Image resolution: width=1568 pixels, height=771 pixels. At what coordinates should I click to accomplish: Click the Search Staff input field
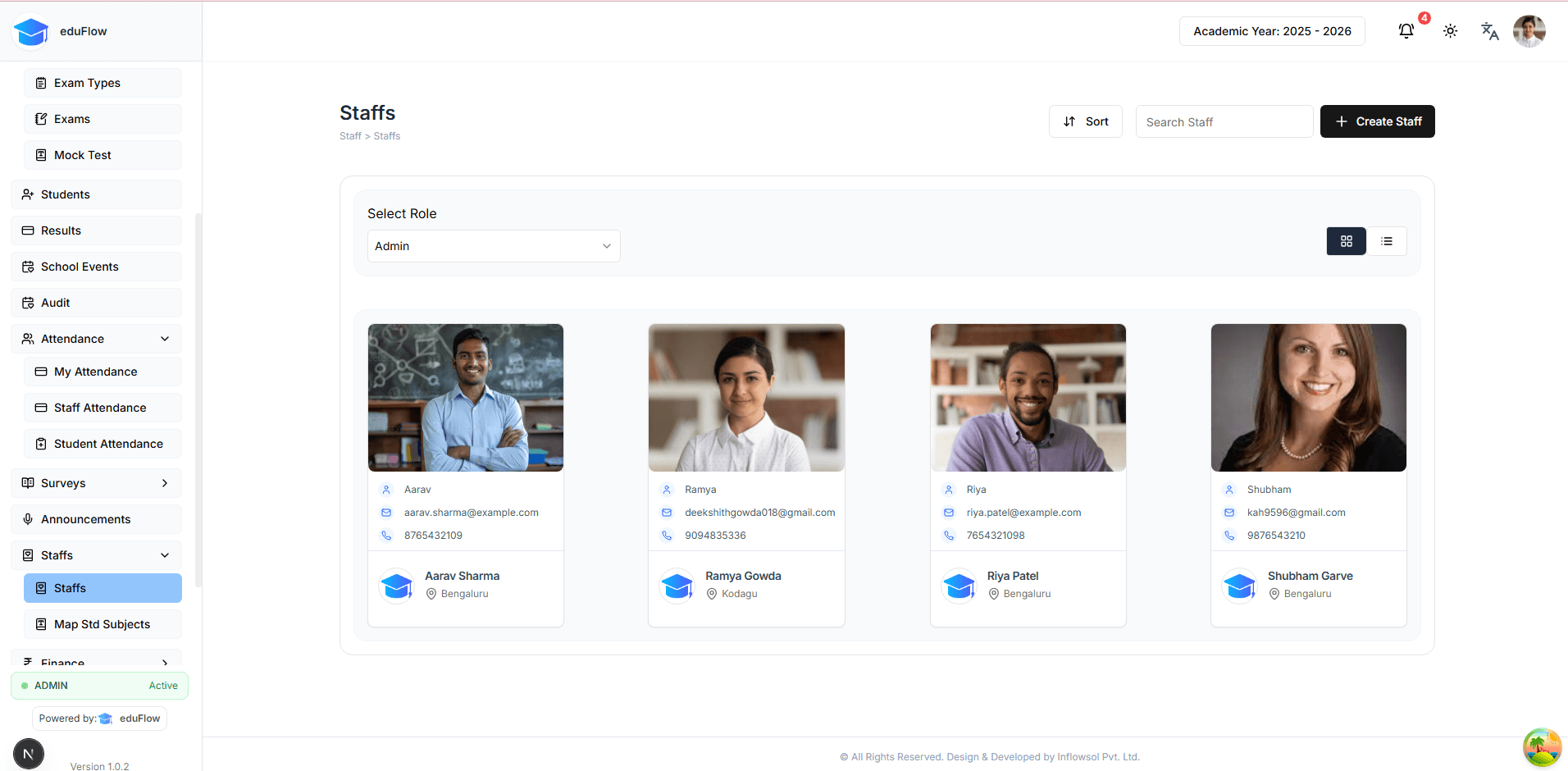[x=1224, y=121]
